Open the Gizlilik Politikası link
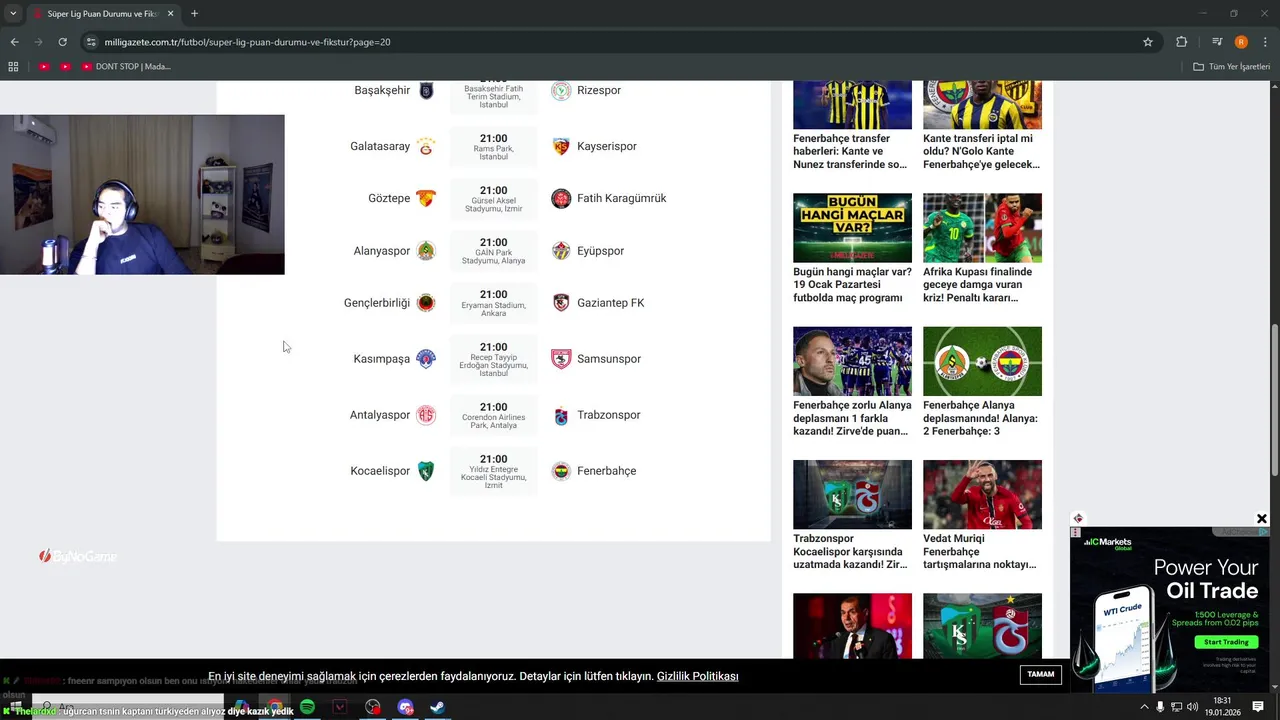This screenshot has width=1280, height=720. pyautogui.click(x=697, y=676)
